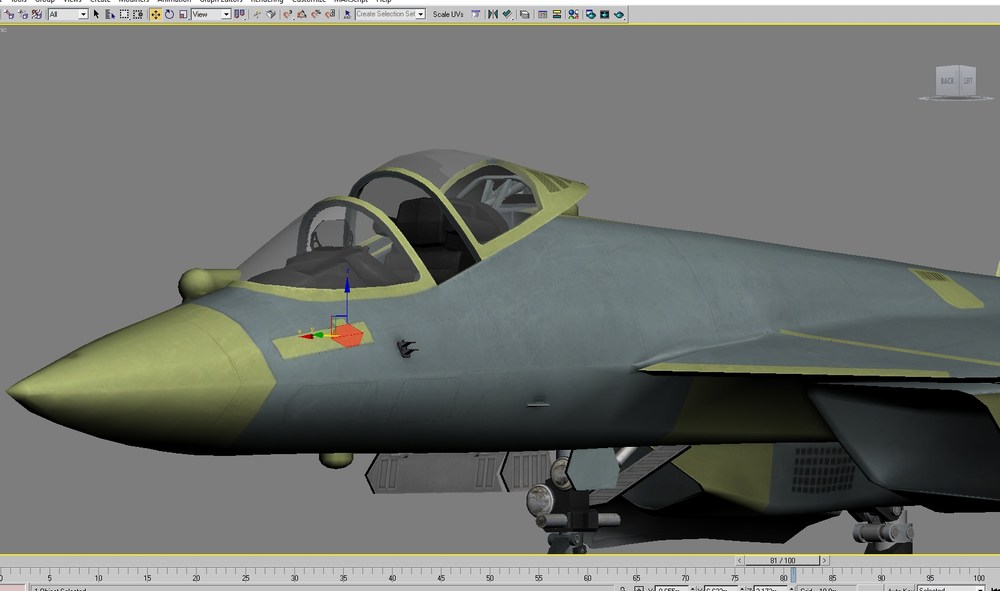Click the 81 / 100 time slider handle

pos(782,560)
